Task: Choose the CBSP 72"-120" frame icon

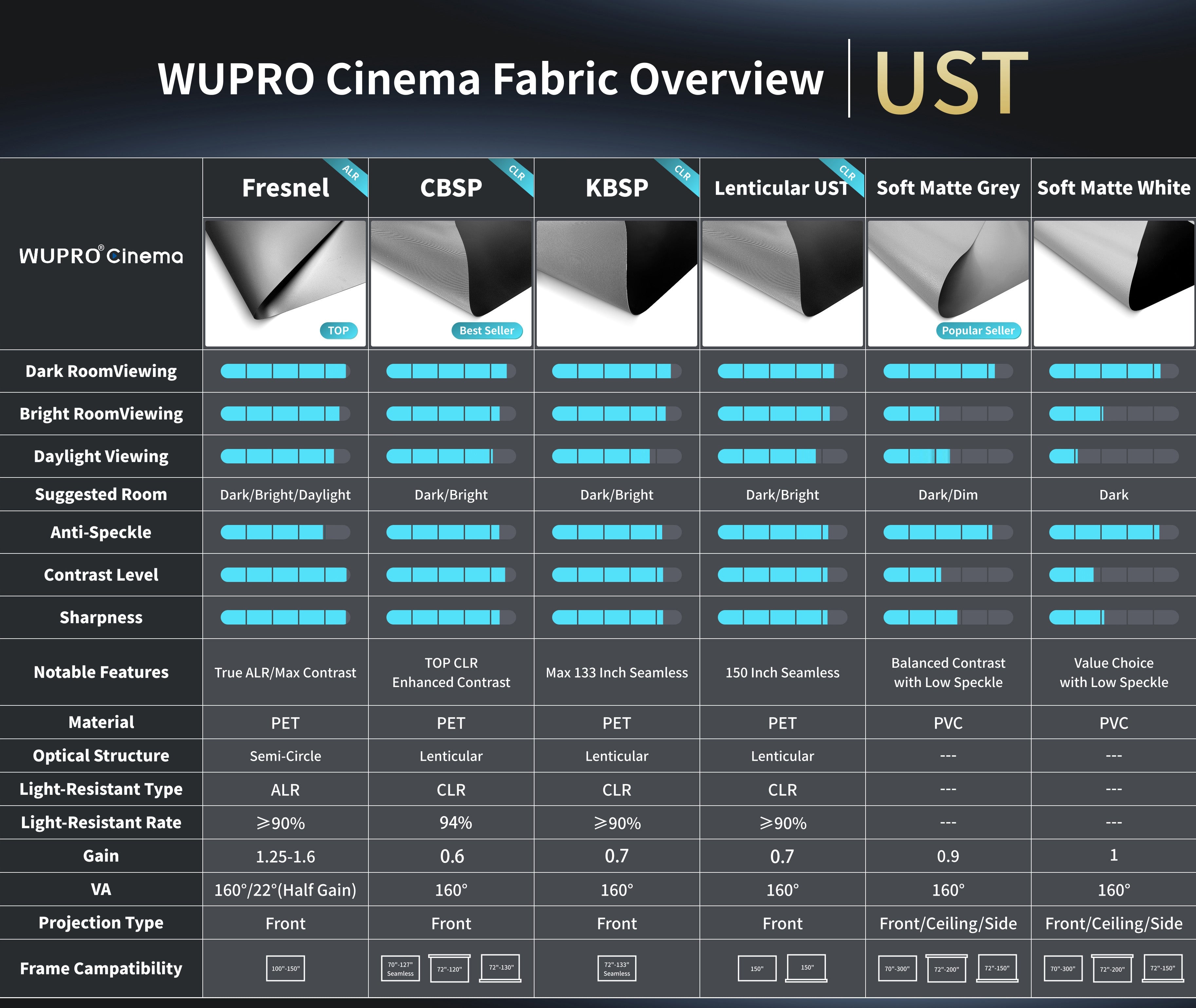Action: point(449,969)
